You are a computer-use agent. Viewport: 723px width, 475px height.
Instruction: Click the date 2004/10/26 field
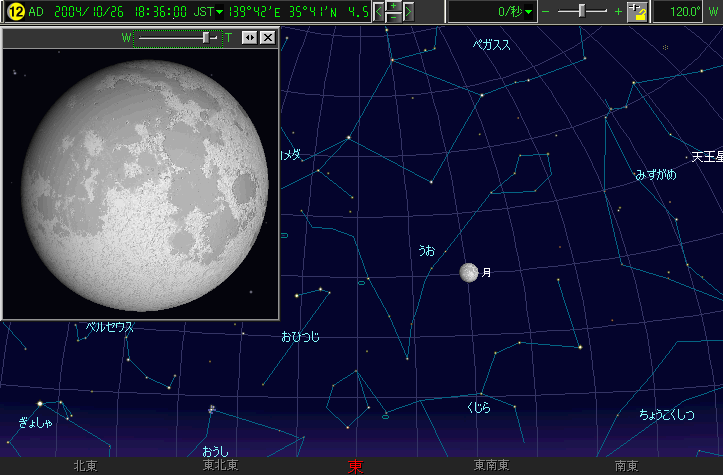pyautogui.click(x=91, y=12)
